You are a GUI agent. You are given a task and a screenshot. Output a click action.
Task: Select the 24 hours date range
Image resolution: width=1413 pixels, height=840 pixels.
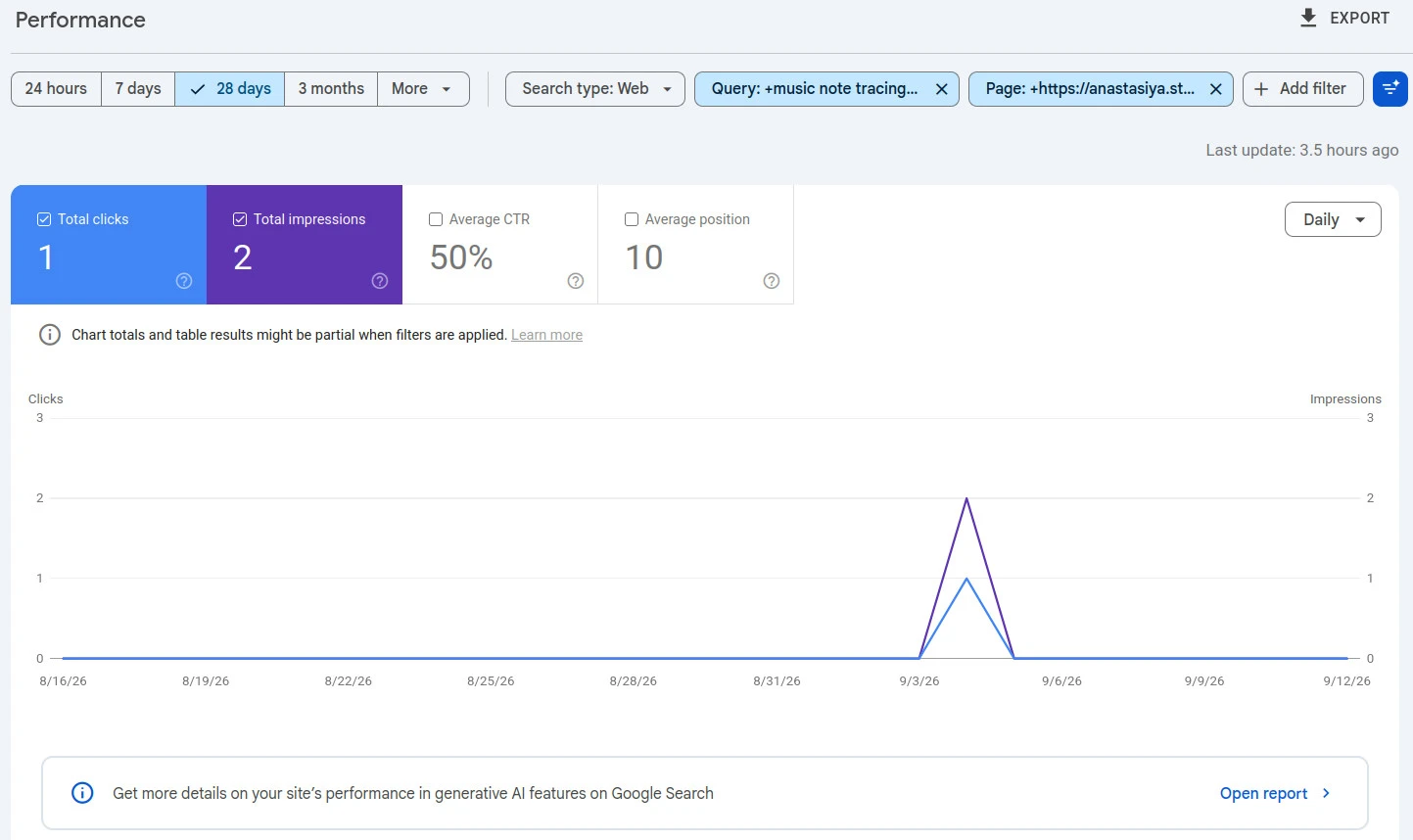click(x=56, y=89)
